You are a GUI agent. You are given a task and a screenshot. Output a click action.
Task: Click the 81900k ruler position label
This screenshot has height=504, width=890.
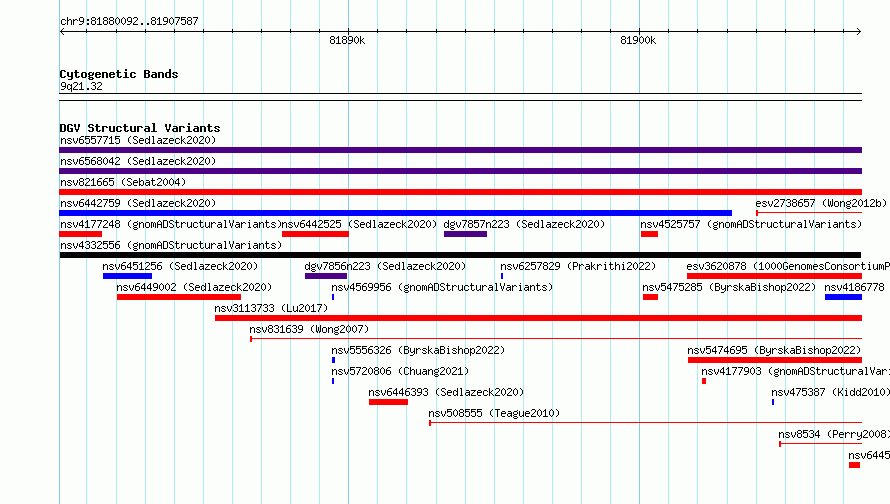tap(638, 40)
